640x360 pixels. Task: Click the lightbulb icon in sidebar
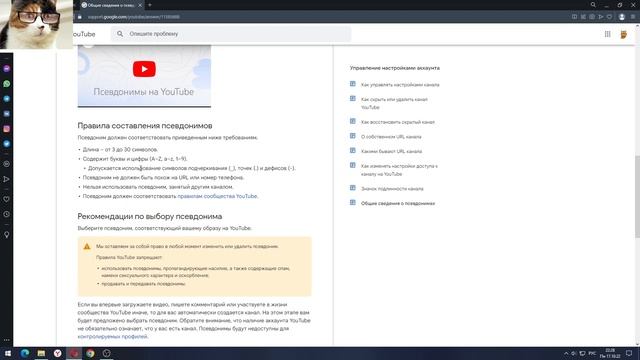tap(7, 235)
